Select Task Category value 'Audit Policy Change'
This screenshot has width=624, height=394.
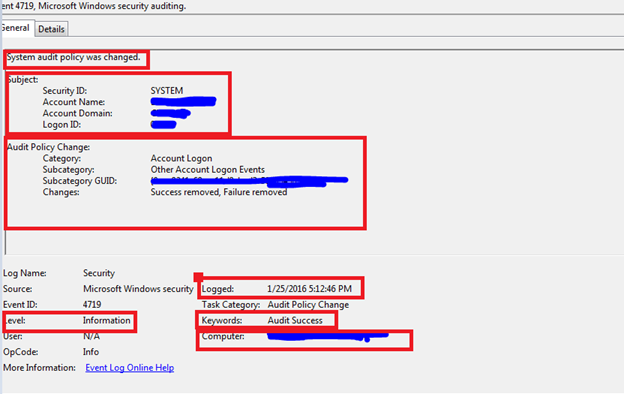(308, 305)
